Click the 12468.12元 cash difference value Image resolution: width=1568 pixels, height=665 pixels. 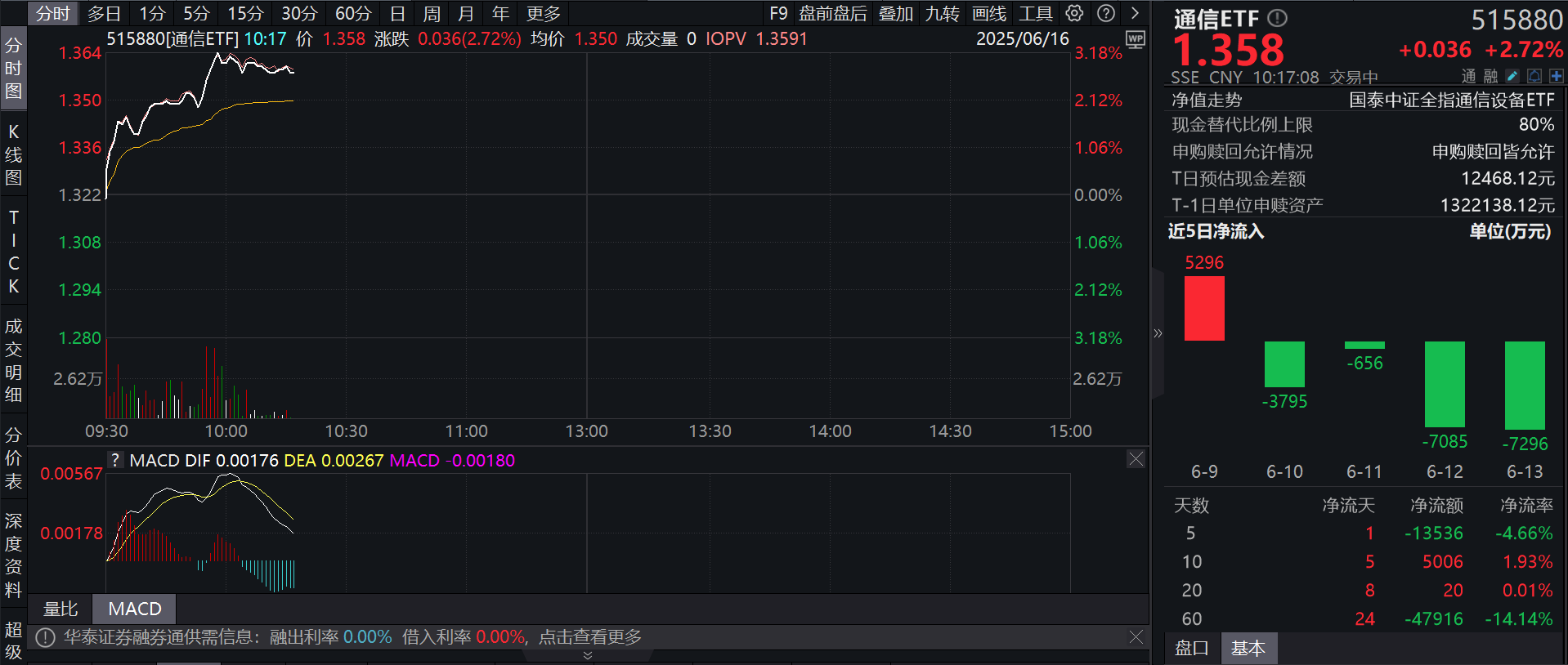[1508, 178]
